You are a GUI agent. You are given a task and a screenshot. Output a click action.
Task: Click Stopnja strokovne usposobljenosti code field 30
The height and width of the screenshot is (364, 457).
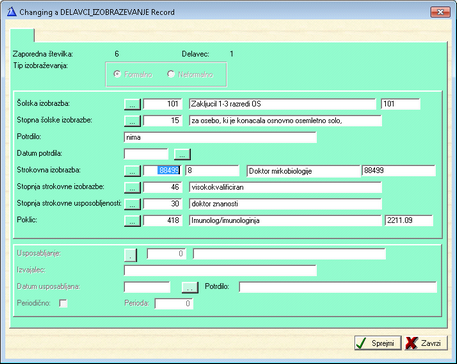[x=163, y=204]
